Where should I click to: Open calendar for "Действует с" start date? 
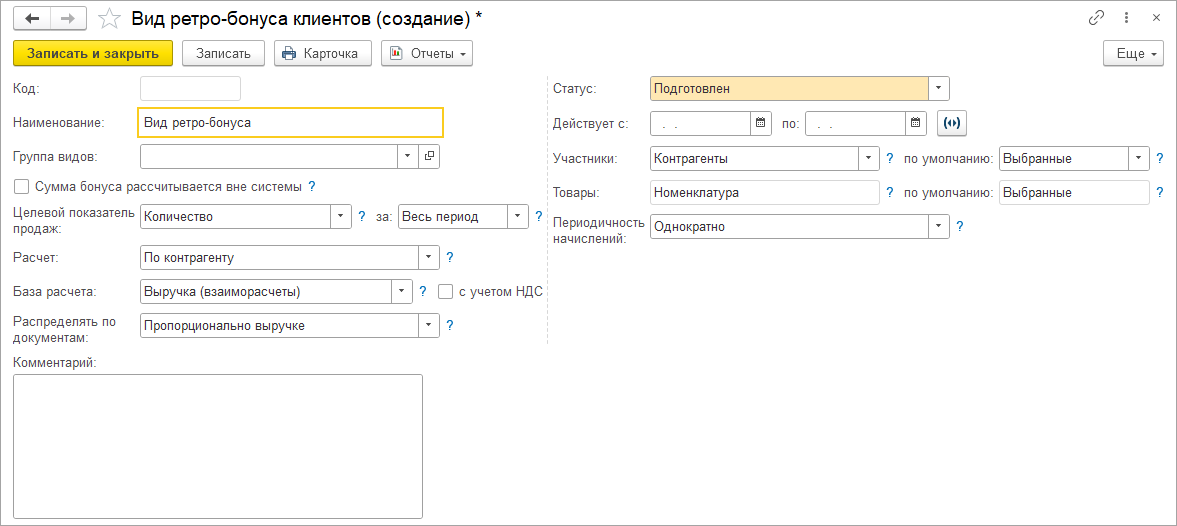761,123
